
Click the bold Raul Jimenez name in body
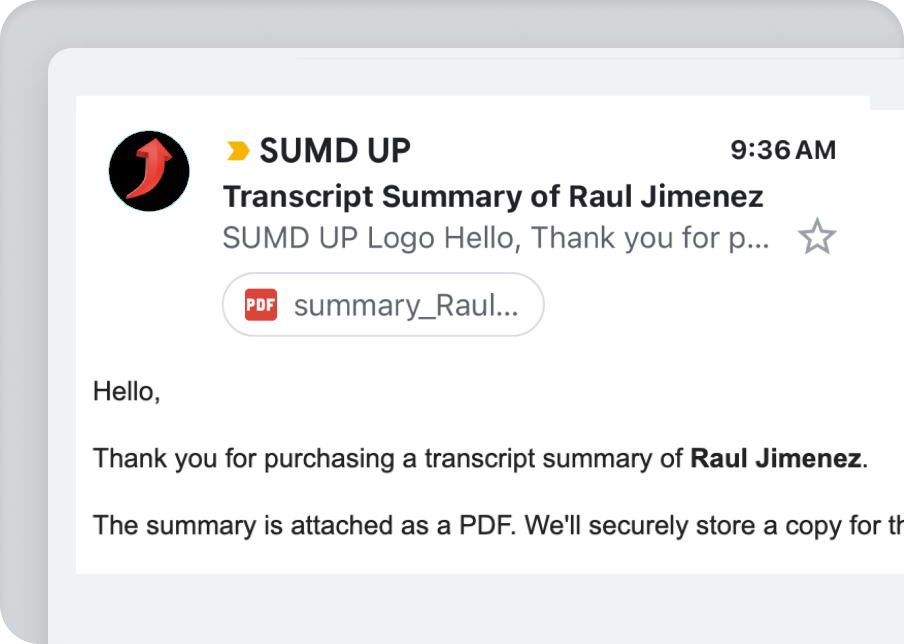pos(775,458)
